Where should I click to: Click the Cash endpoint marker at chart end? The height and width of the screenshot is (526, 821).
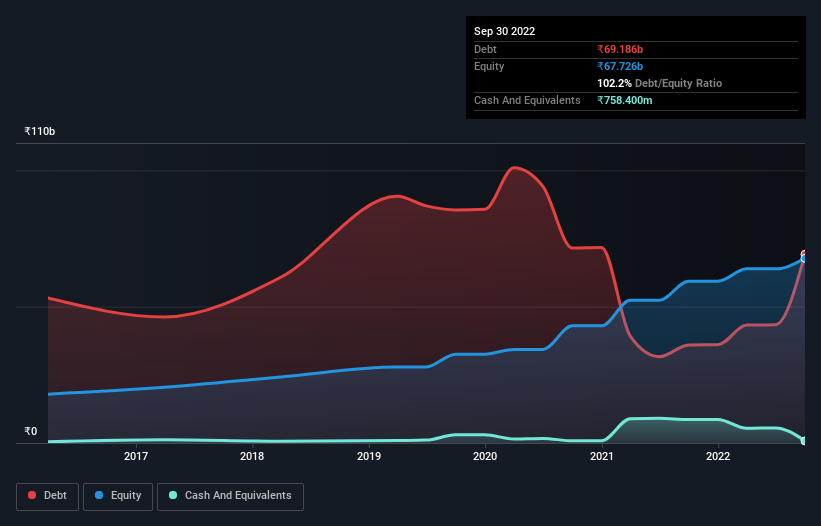coord(804,441)
